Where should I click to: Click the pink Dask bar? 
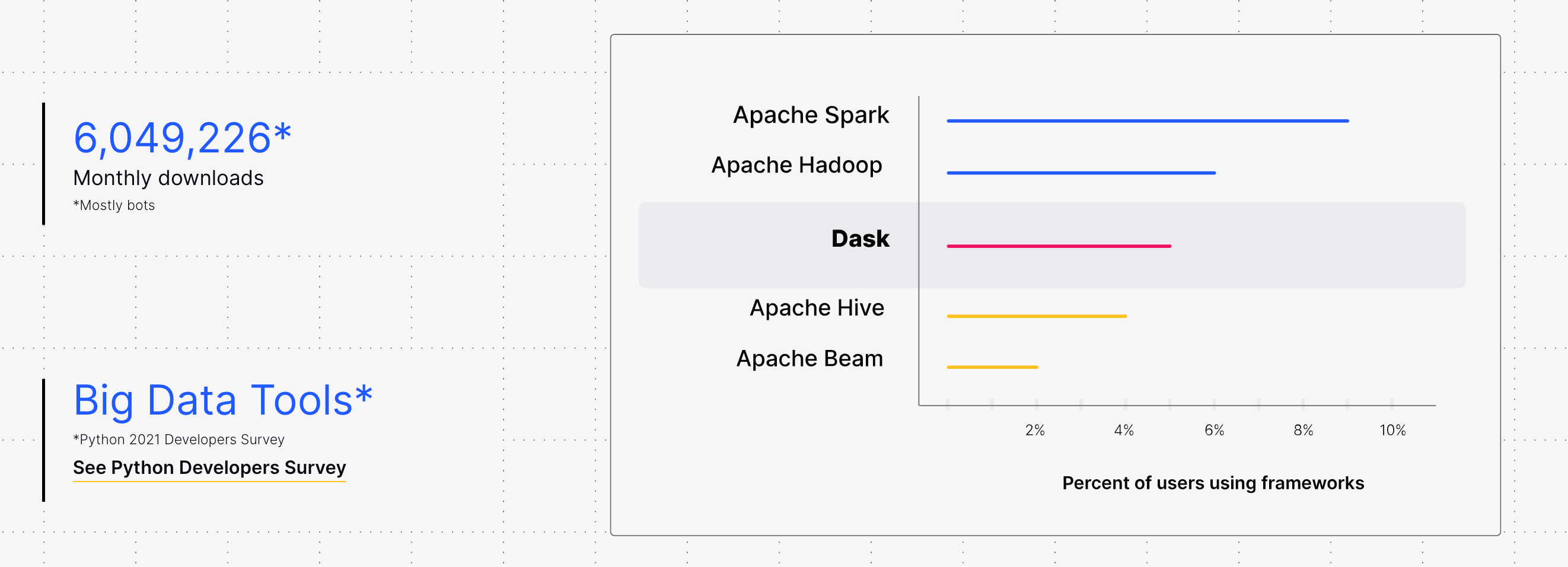pos(1059,246)
